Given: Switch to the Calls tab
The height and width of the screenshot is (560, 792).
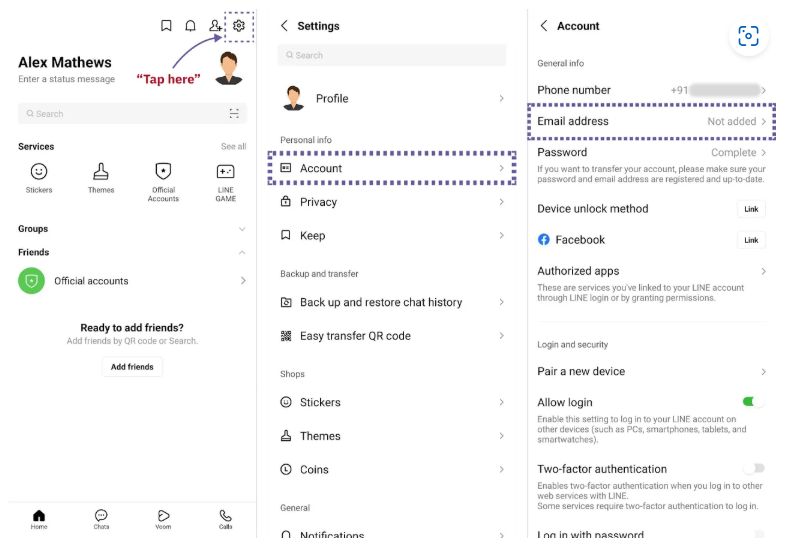Looking at the screenshot, I should (225, 519).
